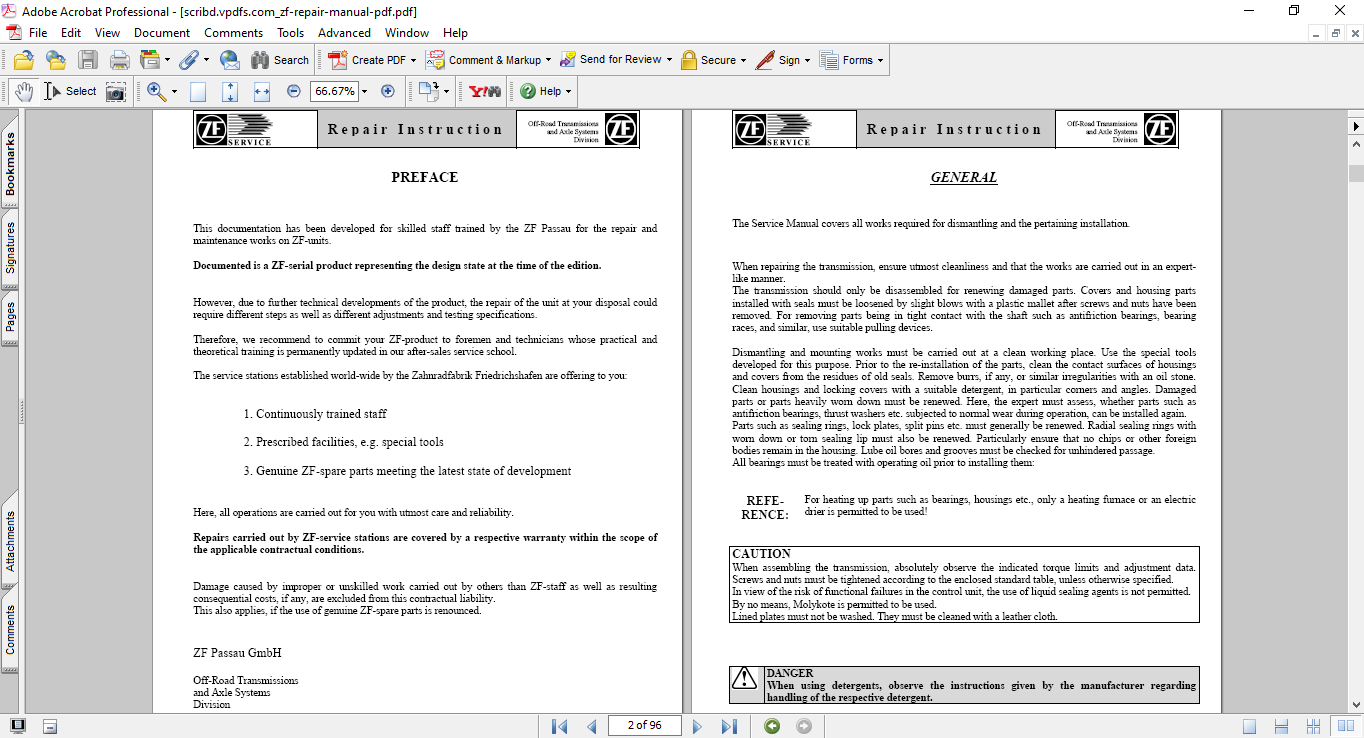This screenshot has width=1364, height=738.
Task: Expand the Secure dropdown menu
Action: click(x=743, y=60)
